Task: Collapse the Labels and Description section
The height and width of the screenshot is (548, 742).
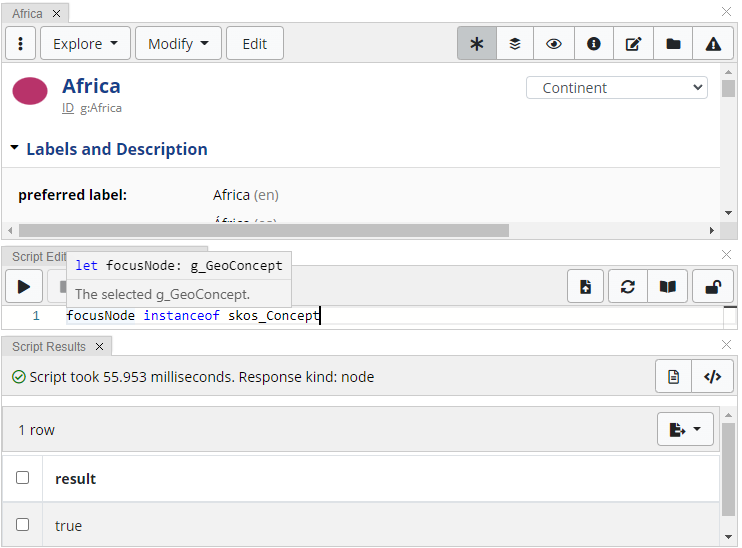Action: tap(15, 148)
